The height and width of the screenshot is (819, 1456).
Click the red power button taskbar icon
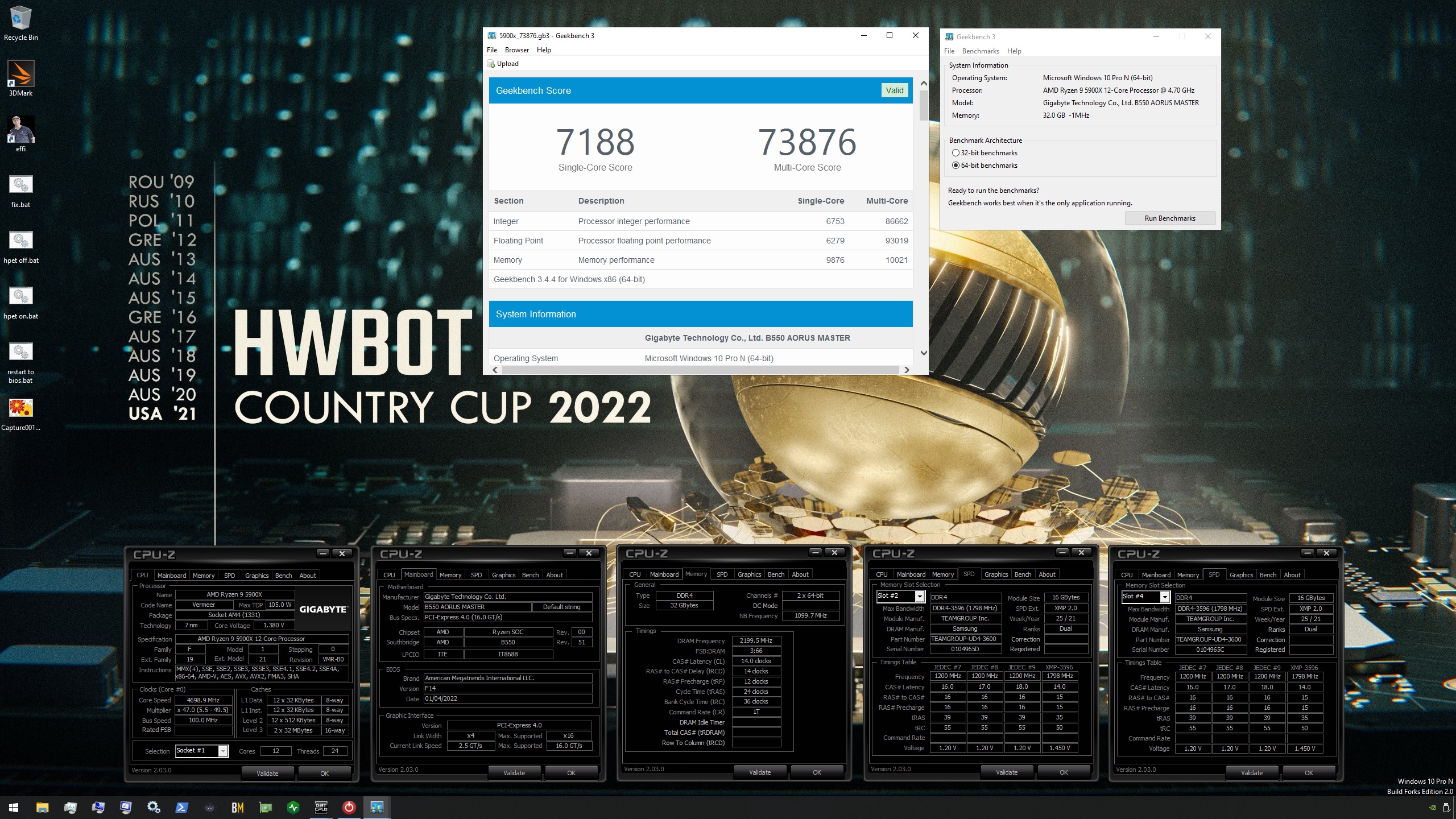[x=349, y=807]
